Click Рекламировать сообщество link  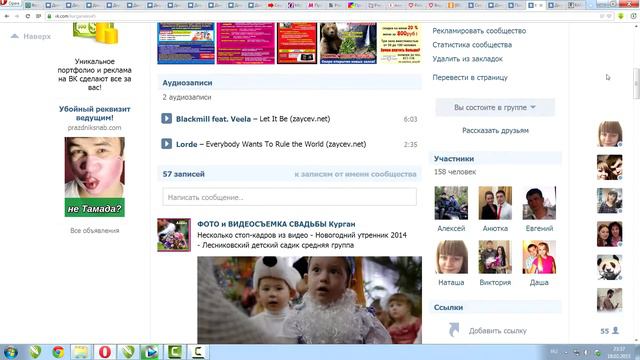[479, 31]
